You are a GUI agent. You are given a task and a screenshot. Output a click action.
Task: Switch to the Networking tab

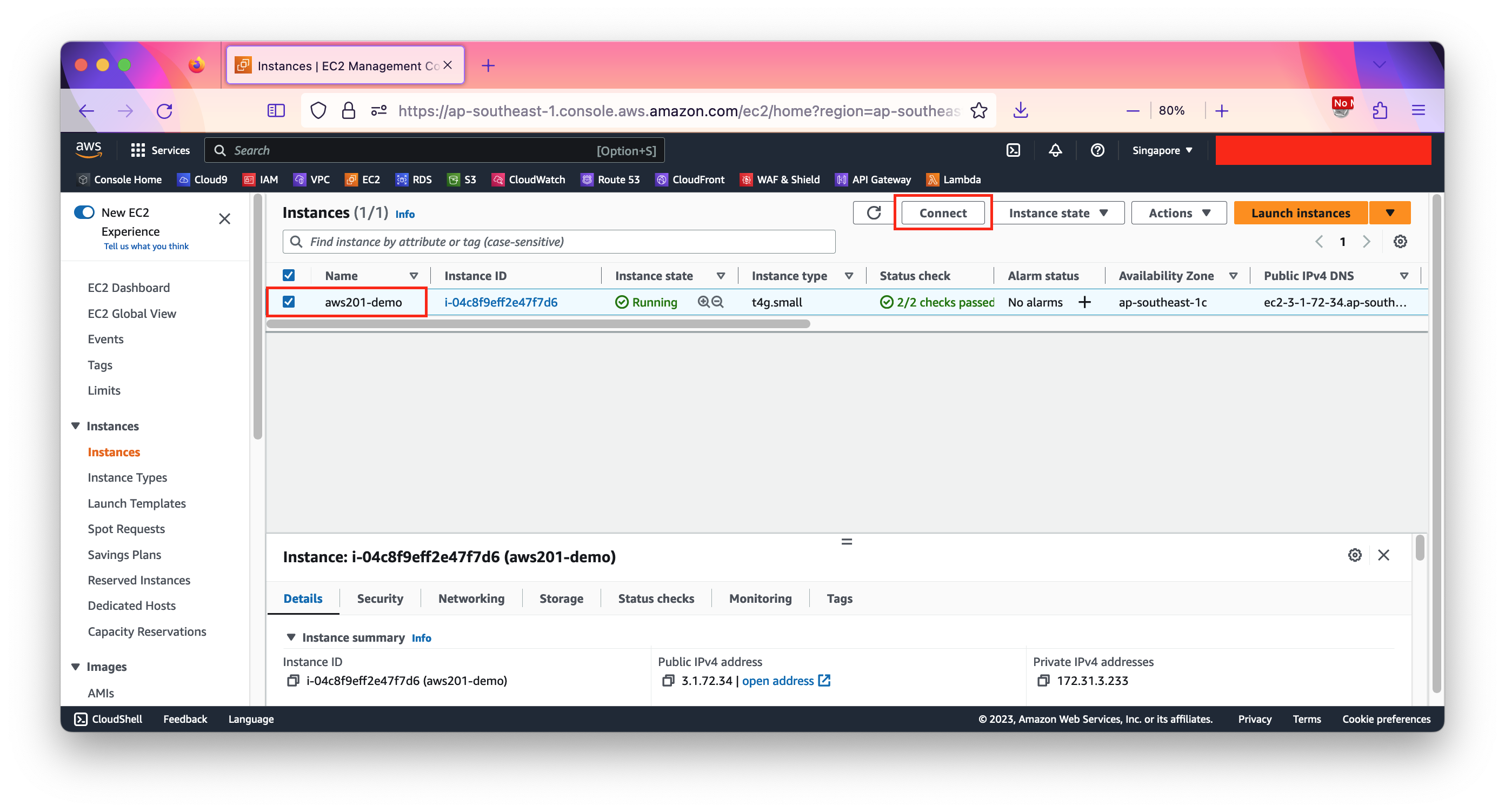471,598
